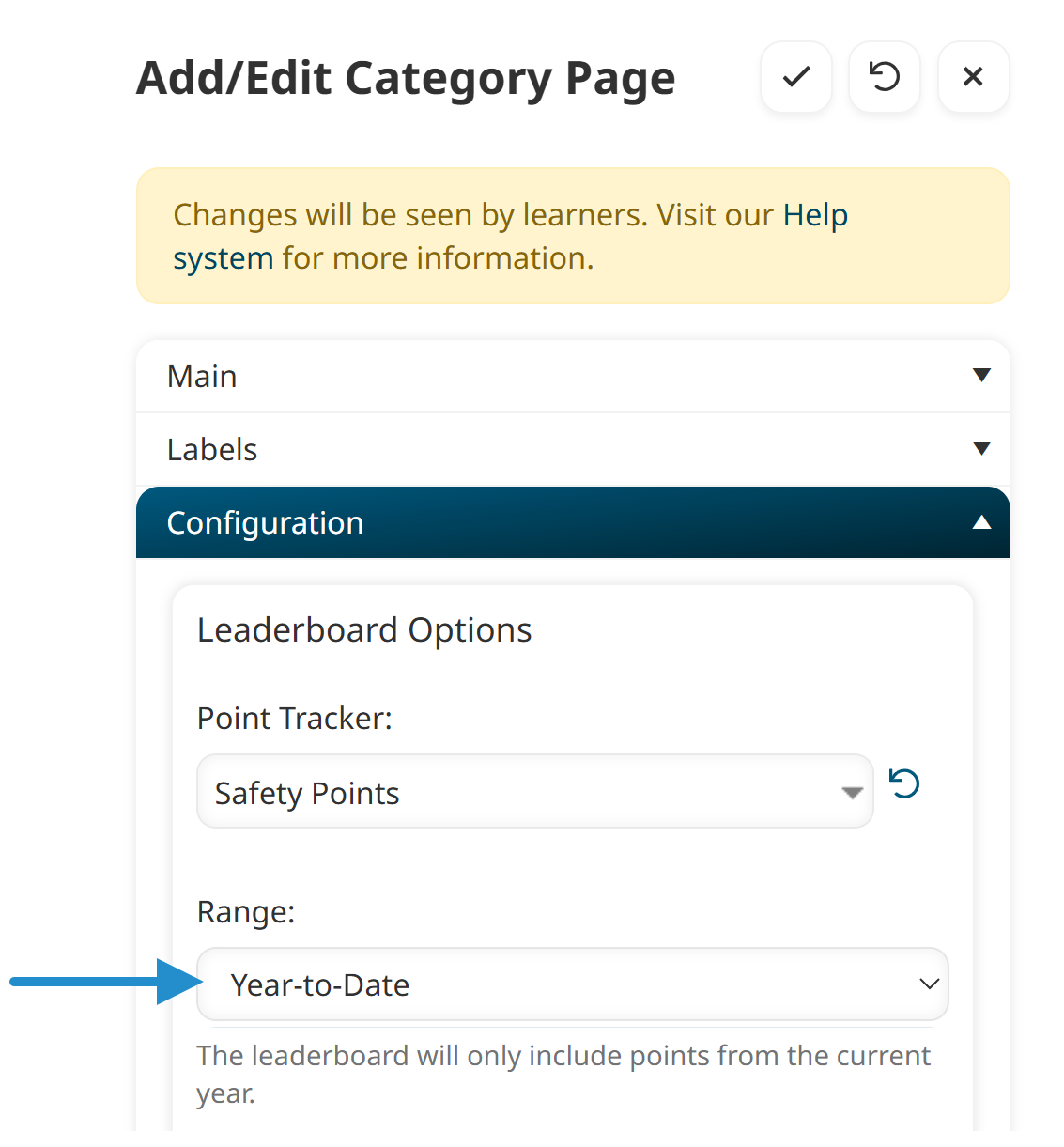Click the Leaderboard Options heading
1064x1147 pixels.
coord(364,630)
